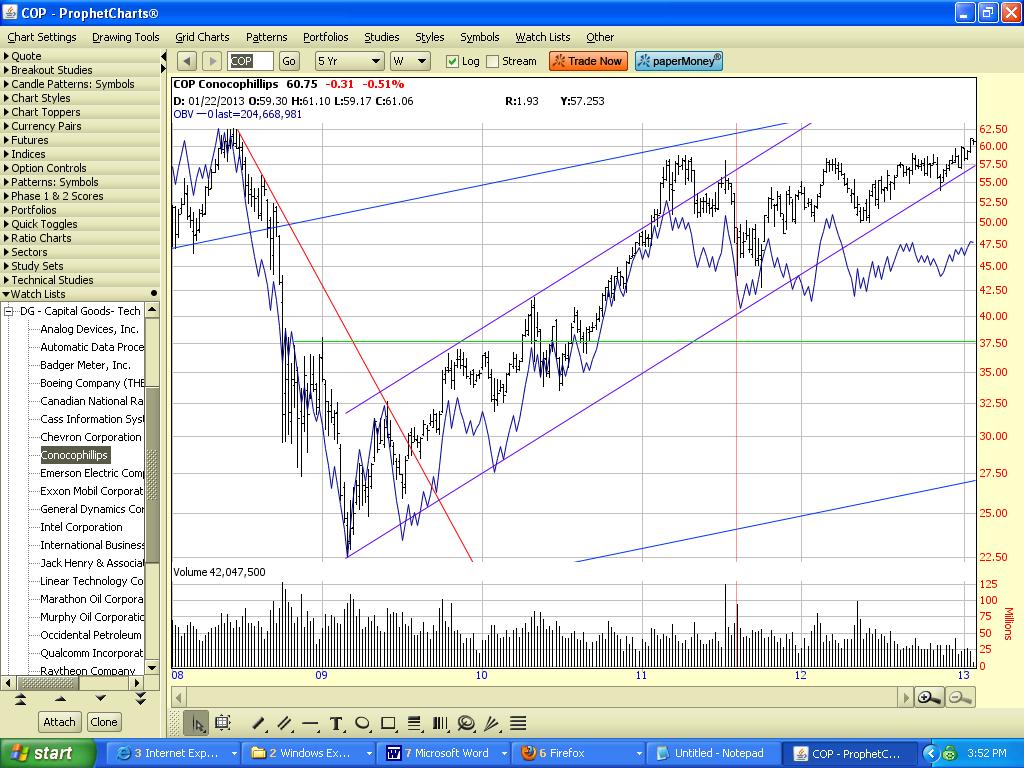Go back to previous chart

187,61
